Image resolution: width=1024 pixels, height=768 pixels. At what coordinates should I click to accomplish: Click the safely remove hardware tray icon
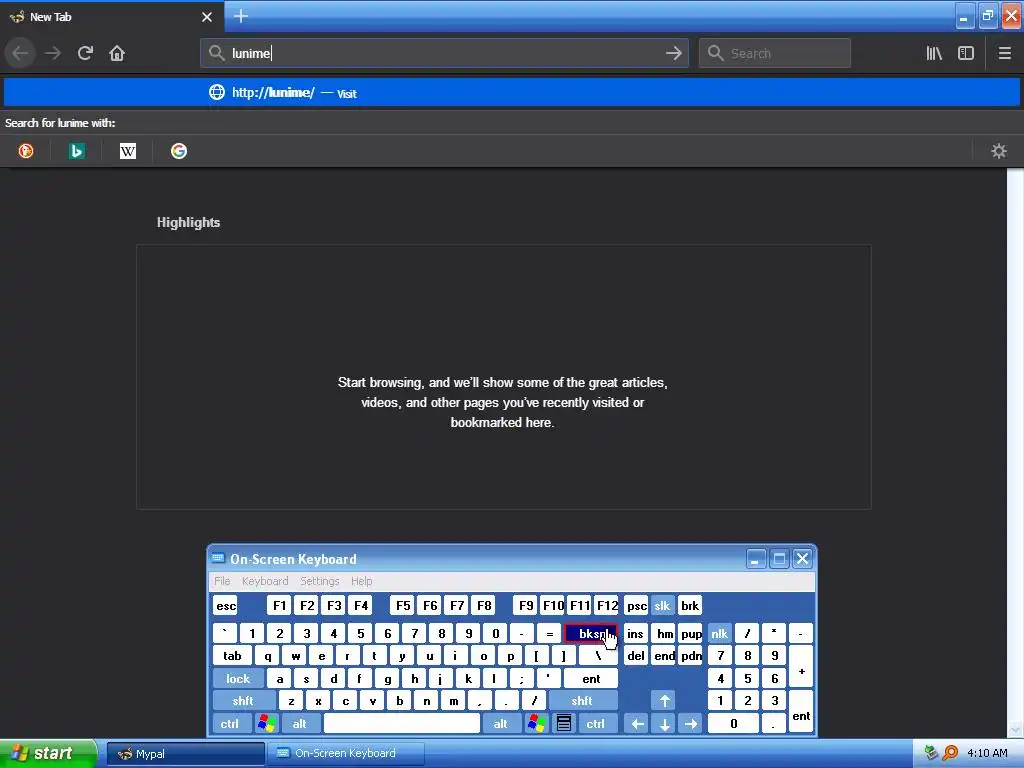pyautogui.click(x=931, y=753)
